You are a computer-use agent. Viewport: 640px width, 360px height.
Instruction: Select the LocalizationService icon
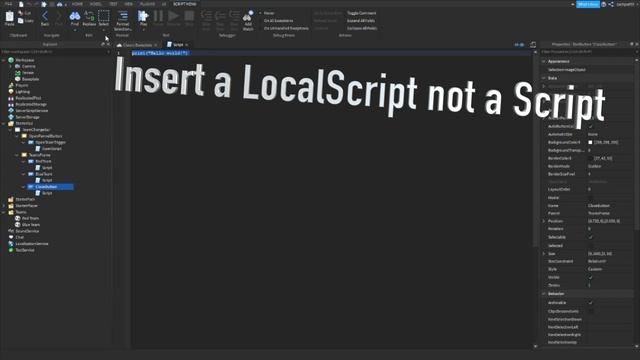(11, 244)
